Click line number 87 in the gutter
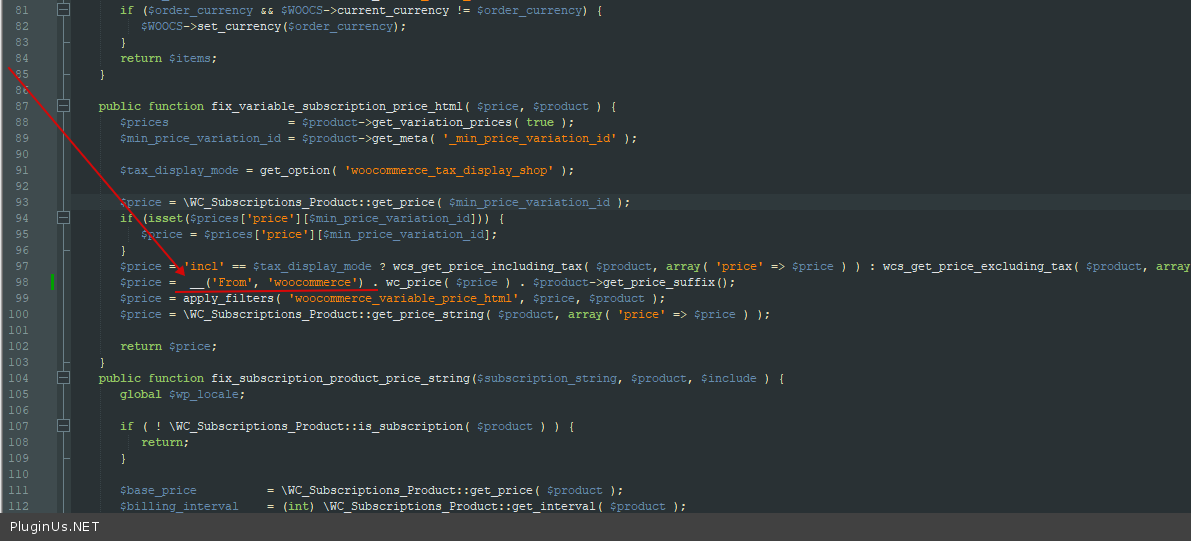 [x=22, y=106]
